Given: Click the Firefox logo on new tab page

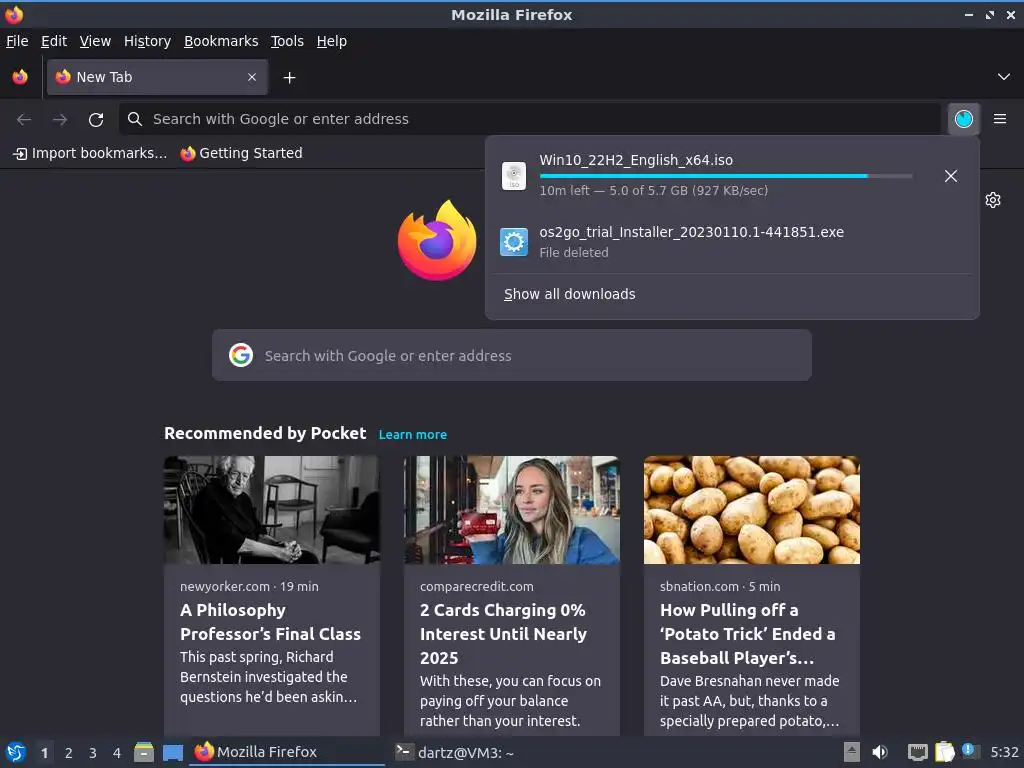Looking at the screenshot, I should click(437, 240).
